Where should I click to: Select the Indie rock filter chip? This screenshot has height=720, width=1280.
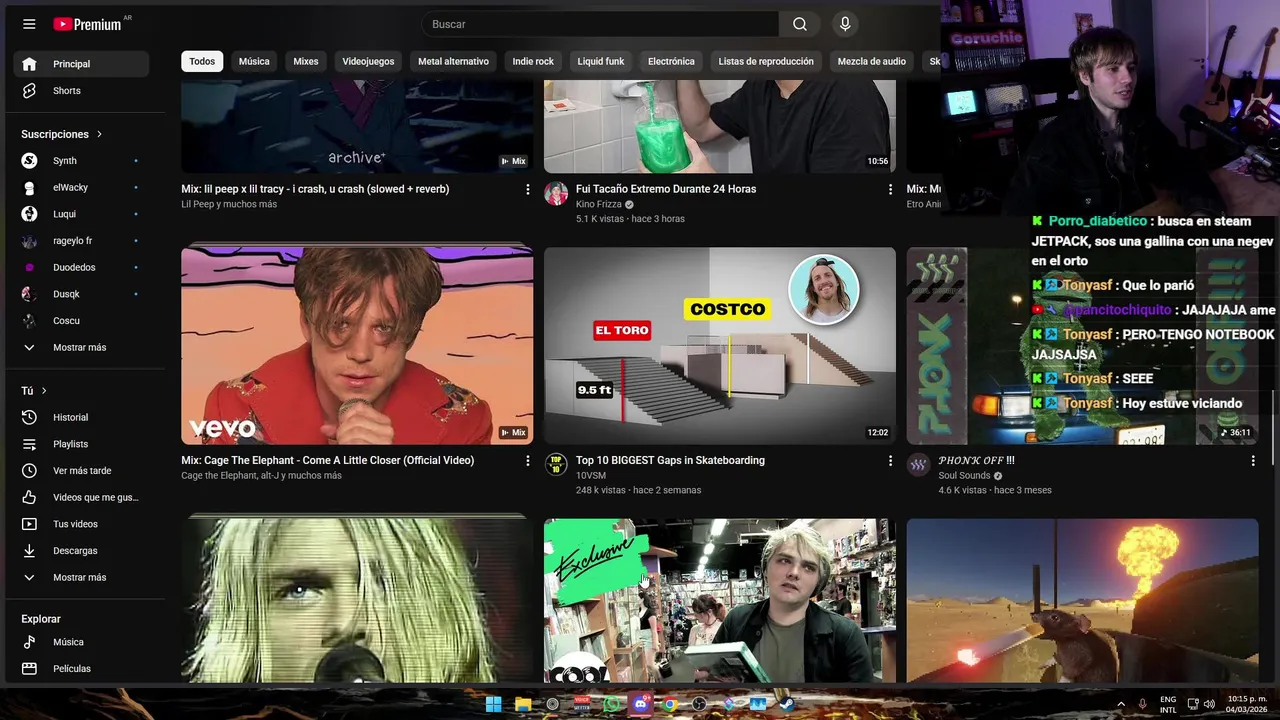coord(533,61)
